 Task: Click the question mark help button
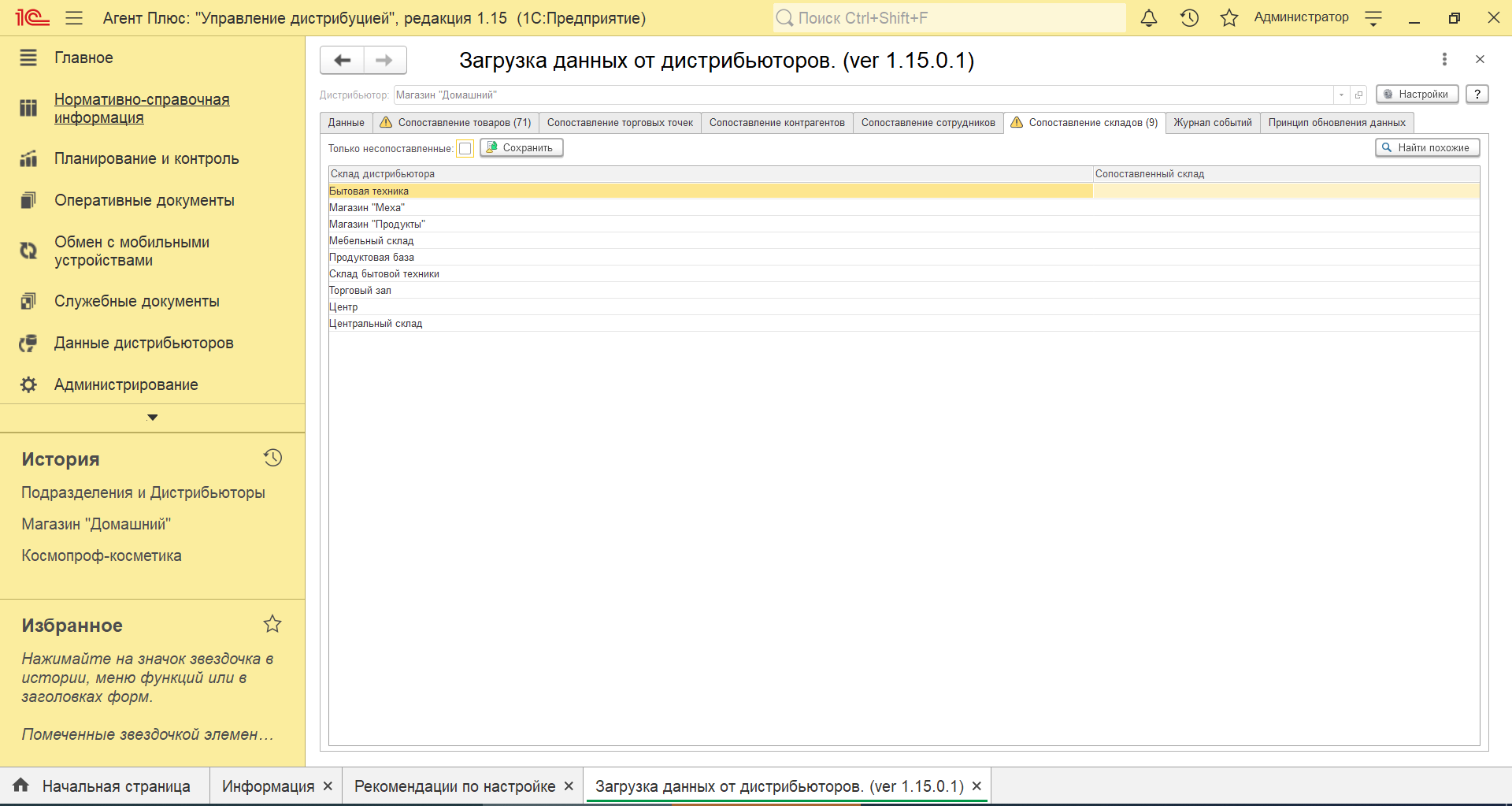(1477, 94)
